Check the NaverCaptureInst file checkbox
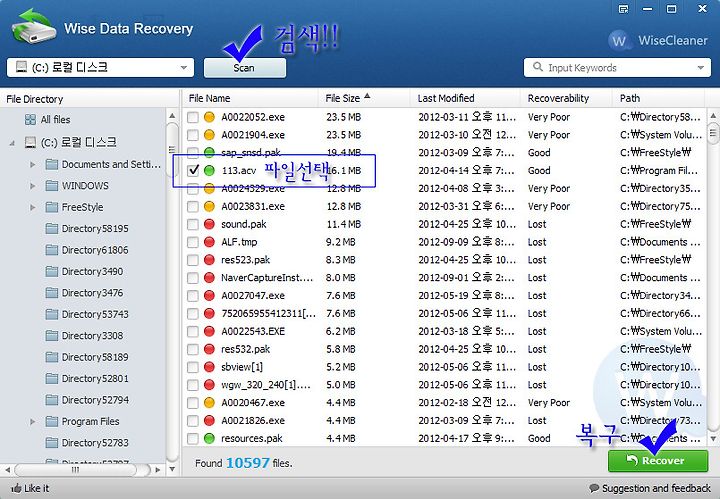 193,278
